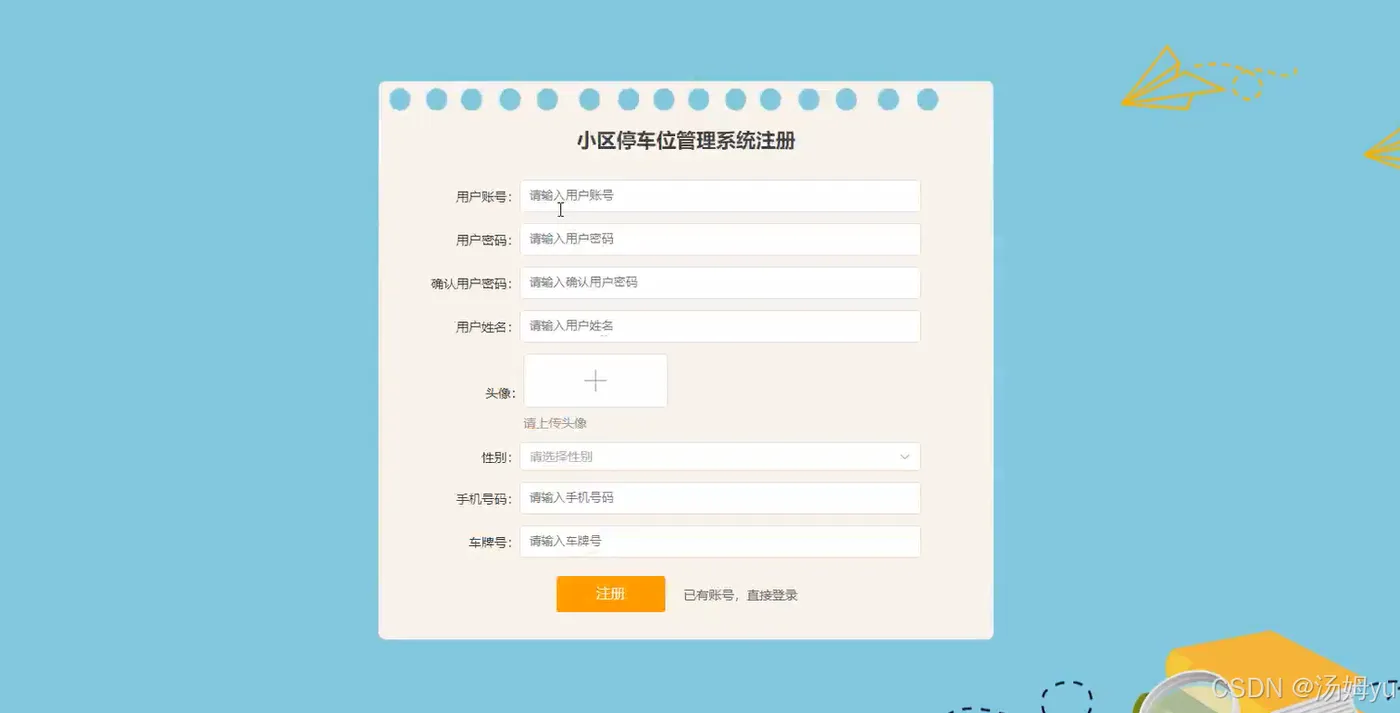
Task: Click the 用户姓名 text field
Action: pyautogui.click(x=720, y=326)
